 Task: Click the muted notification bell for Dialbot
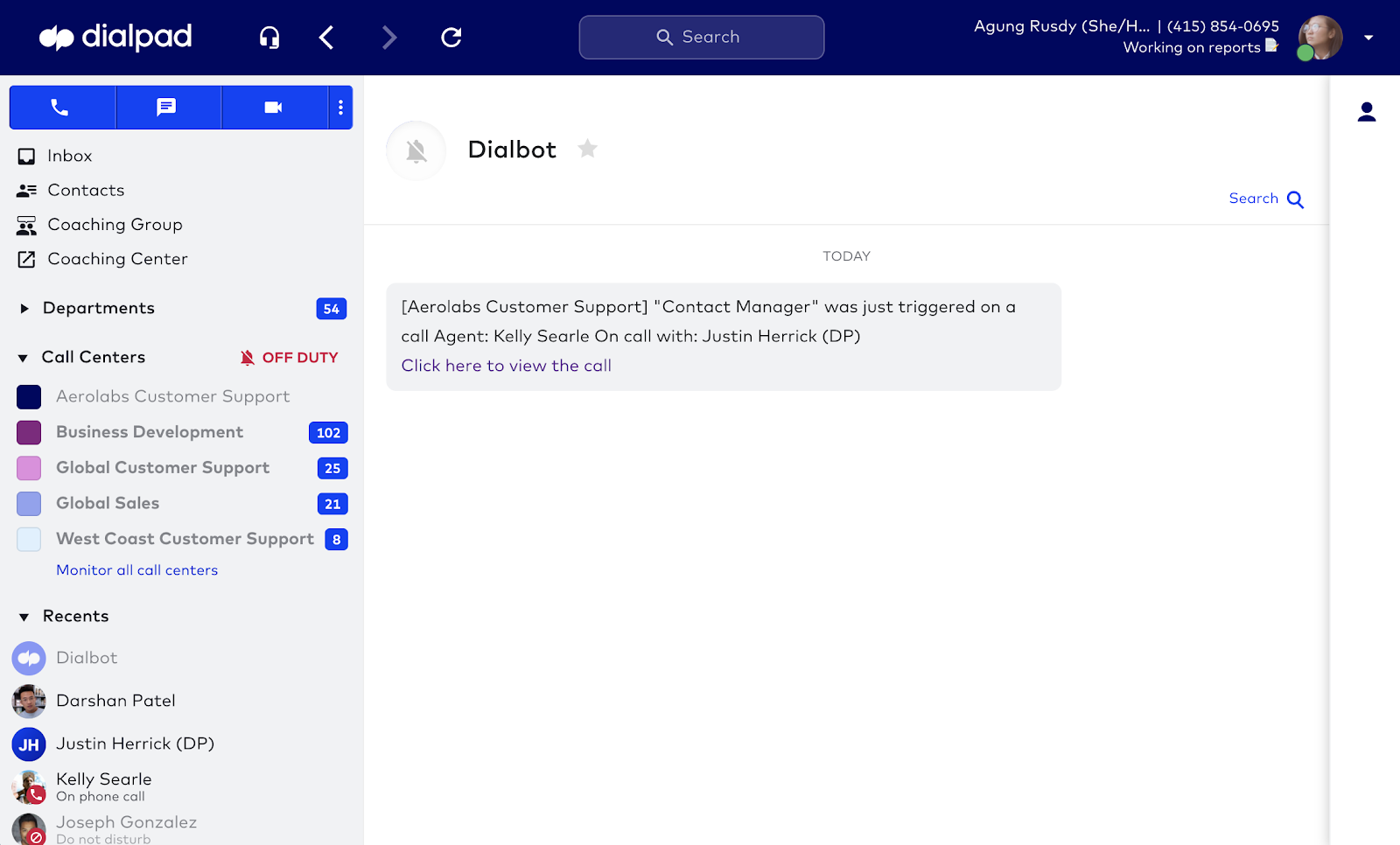pos(416,151)
